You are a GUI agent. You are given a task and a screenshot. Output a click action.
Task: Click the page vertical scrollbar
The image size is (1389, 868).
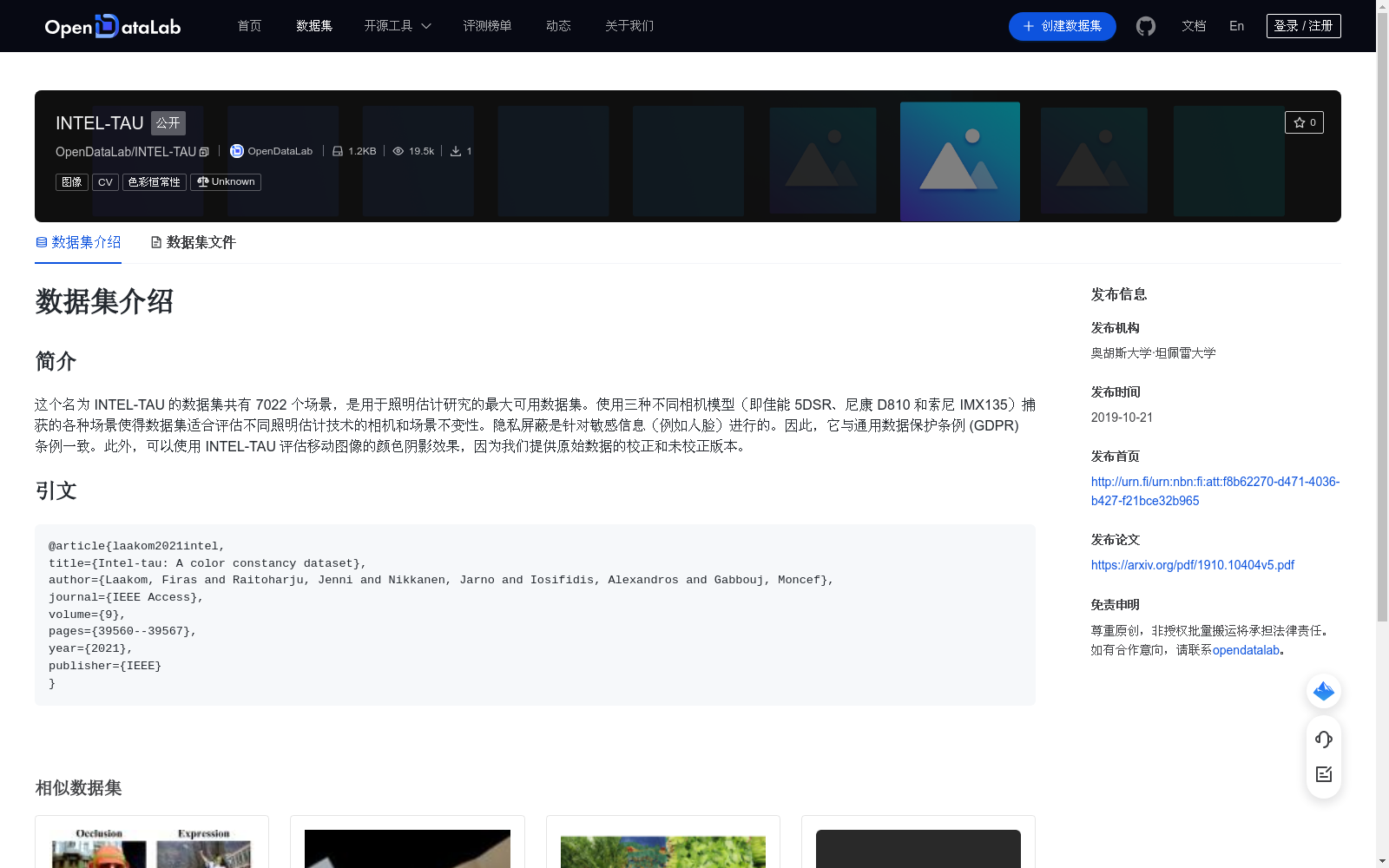click(x=1382, y=318)
